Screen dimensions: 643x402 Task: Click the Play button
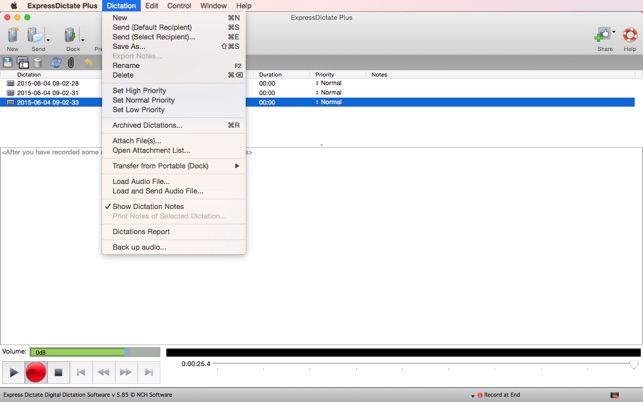[14, 372]
